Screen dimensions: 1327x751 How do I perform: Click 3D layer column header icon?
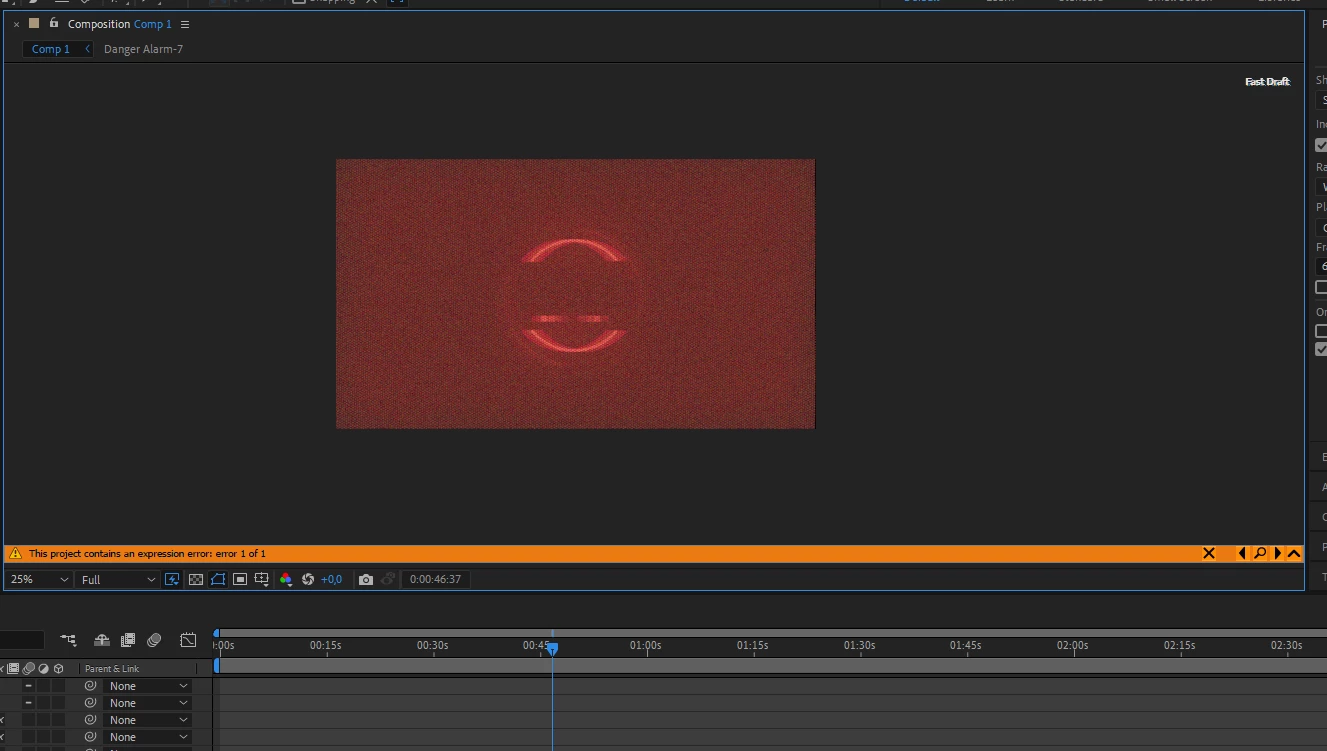point(58,669)
